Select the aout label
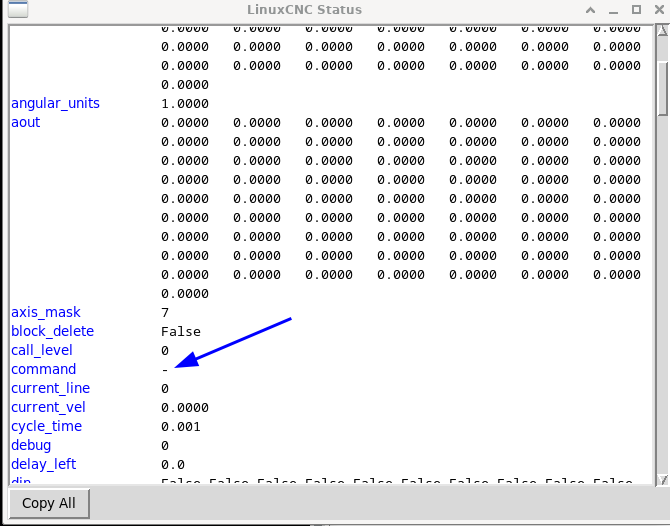 (26, 122)
